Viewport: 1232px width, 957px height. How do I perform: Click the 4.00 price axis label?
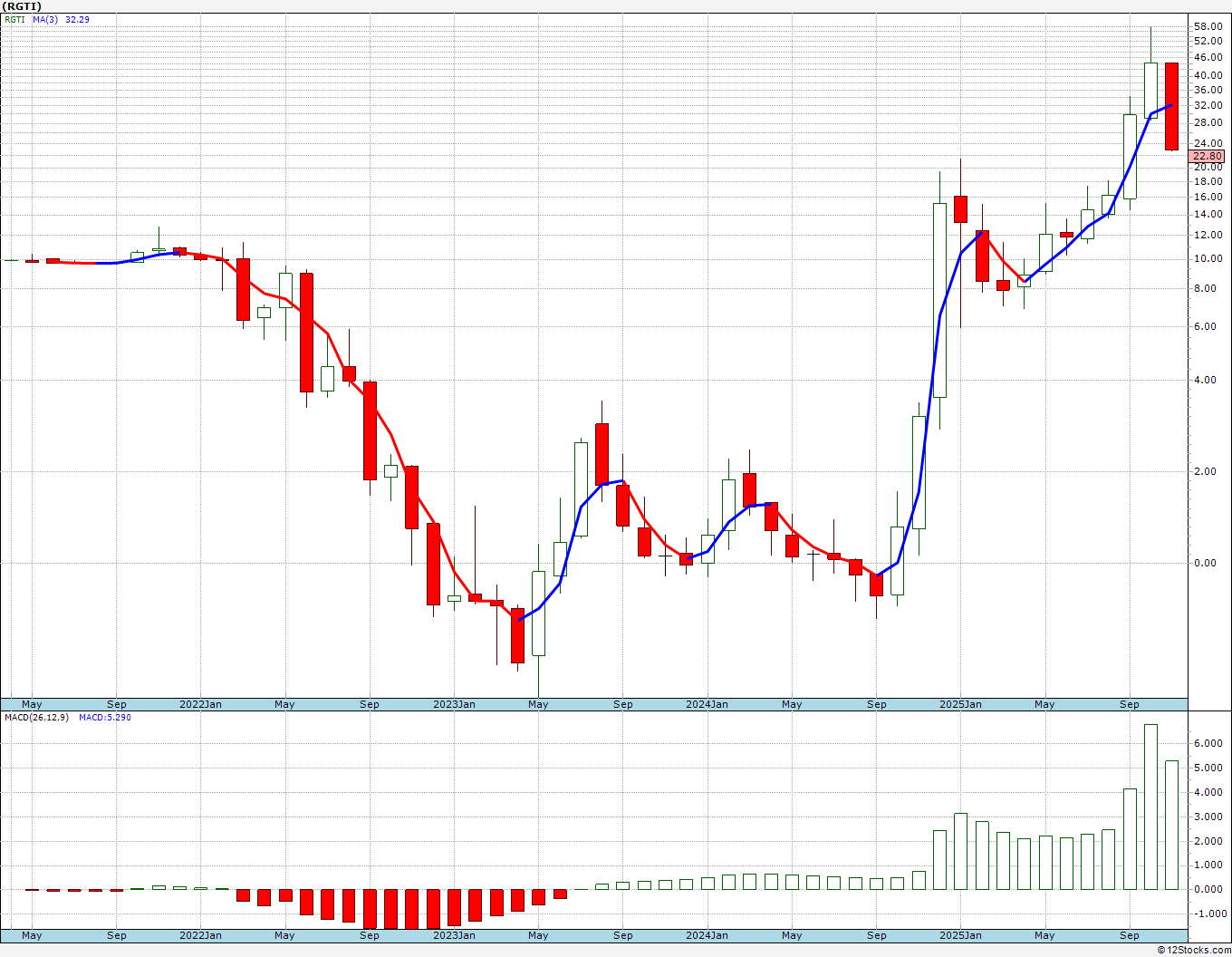tap(1205, 380)
